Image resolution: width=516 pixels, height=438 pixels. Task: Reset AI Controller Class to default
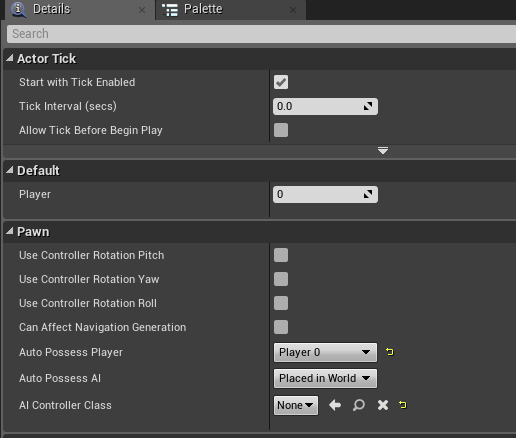point(403,405)
